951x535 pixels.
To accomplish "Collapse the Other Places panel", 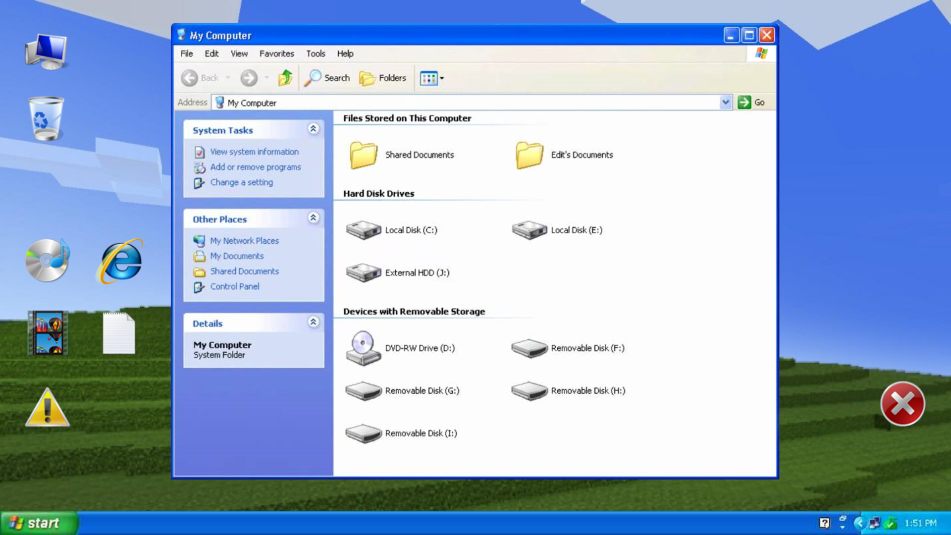I will click(313, 219).
